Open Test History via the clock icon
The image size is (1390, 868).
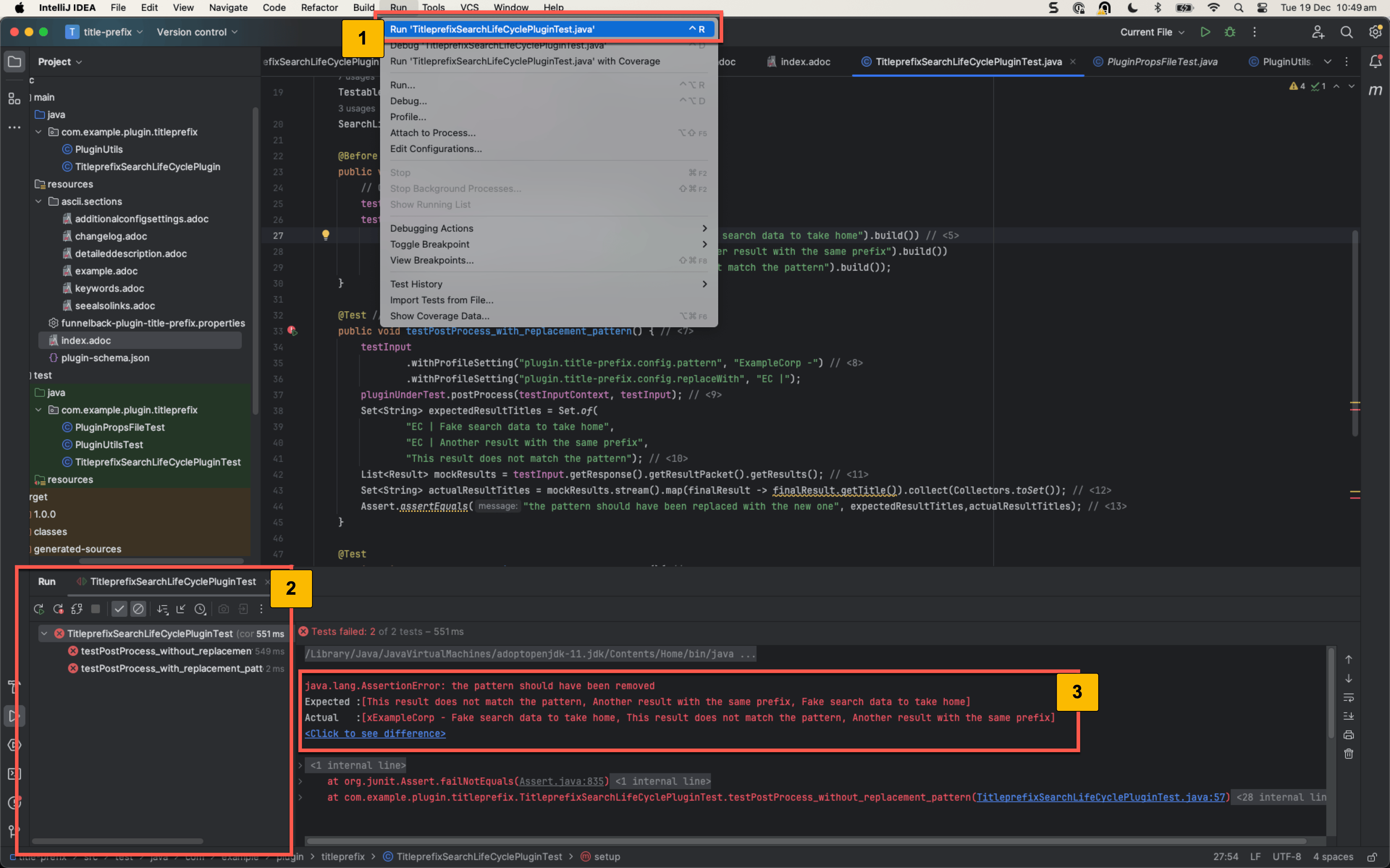[x=200, y=609]
